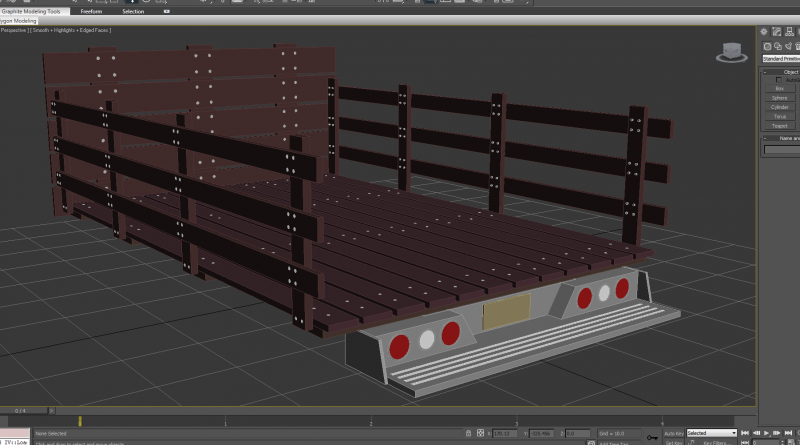Toggle the ribbon minimize icon

(x=166, y=11)
